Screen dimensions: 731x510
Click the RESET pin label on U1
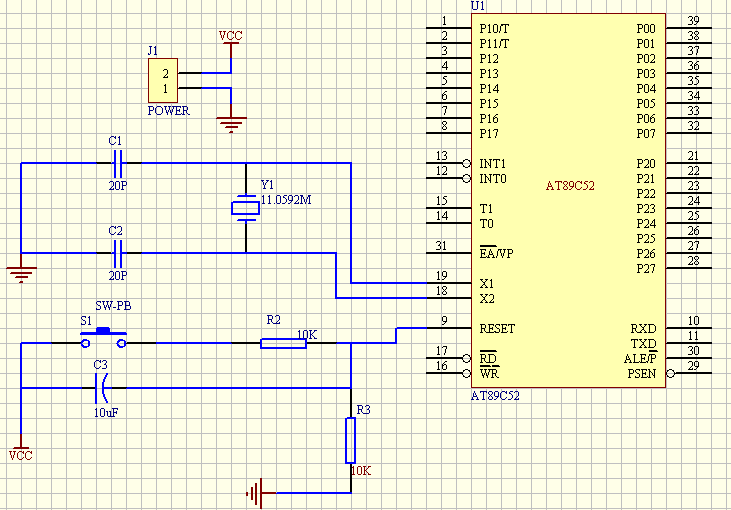point(497,328)
